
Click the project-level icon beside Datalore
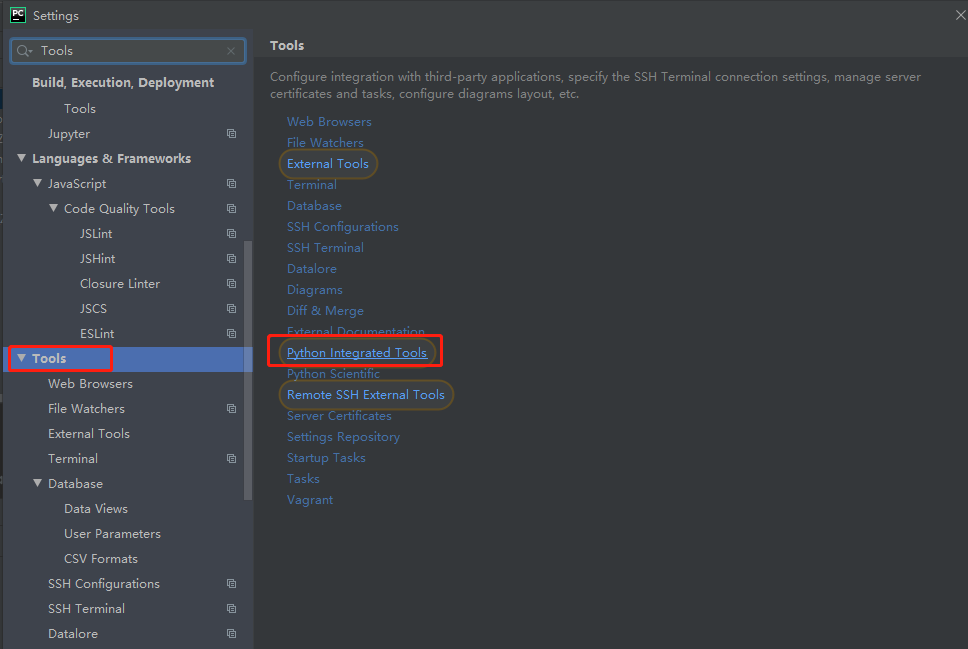pyautogui.click(x=232, y=634)
